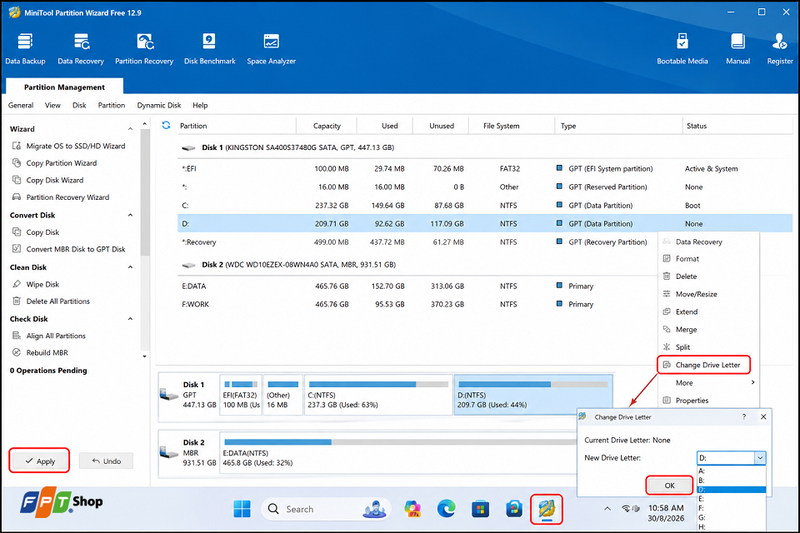The image size is (800, 533).
Task: Open the Manual
Action: tap(738, 49)
